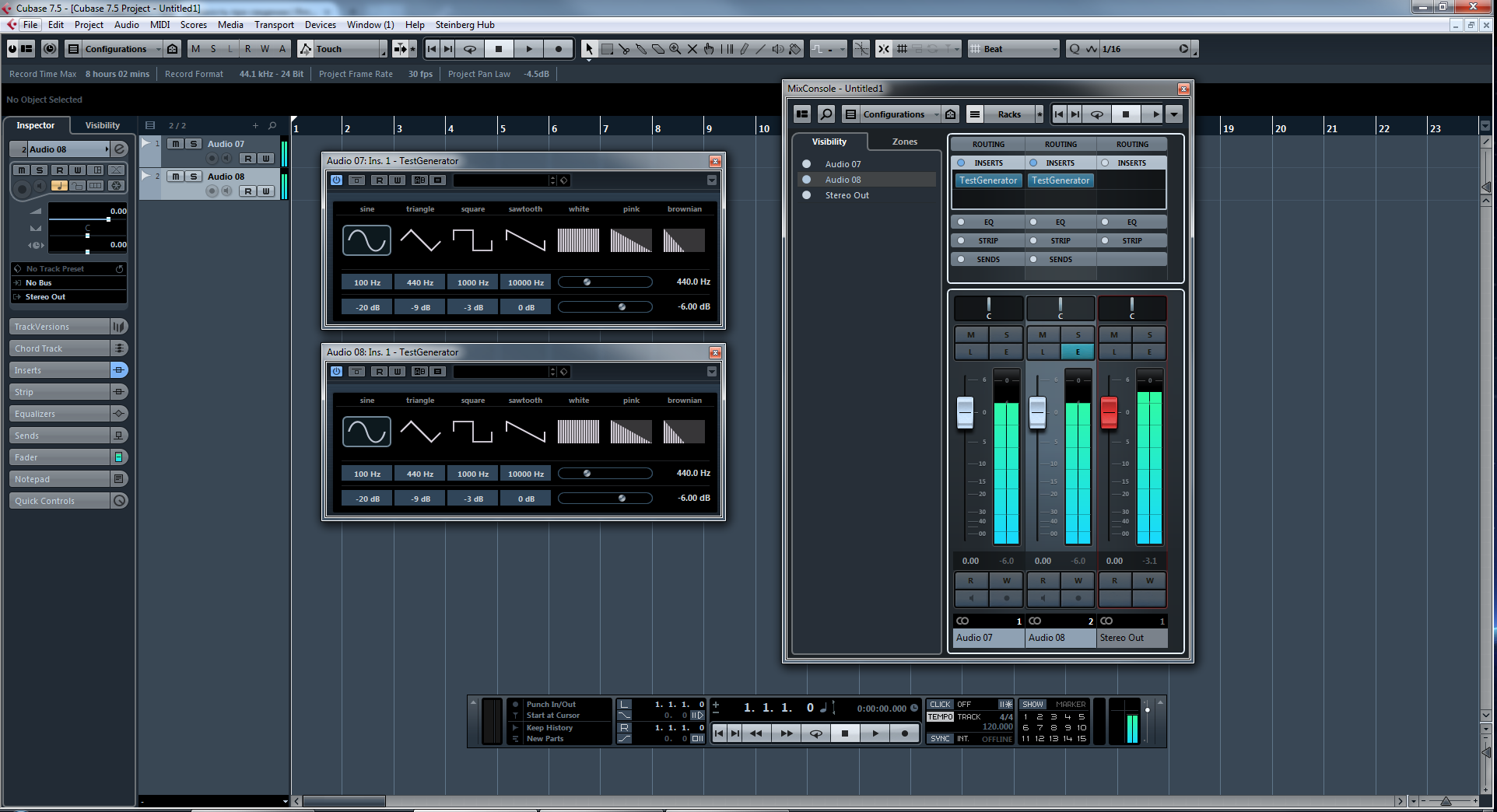The width and height of the screenshot is (1497, 812).
Task: Click the tempo value 120.000 field
Action: tap(997, 727)
